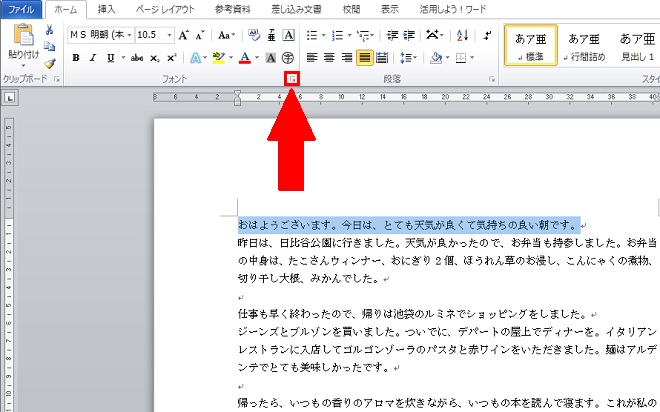Click the Paste clipboard icon
Viewport: 660px width, 412px height.
(x=24, y=35)
